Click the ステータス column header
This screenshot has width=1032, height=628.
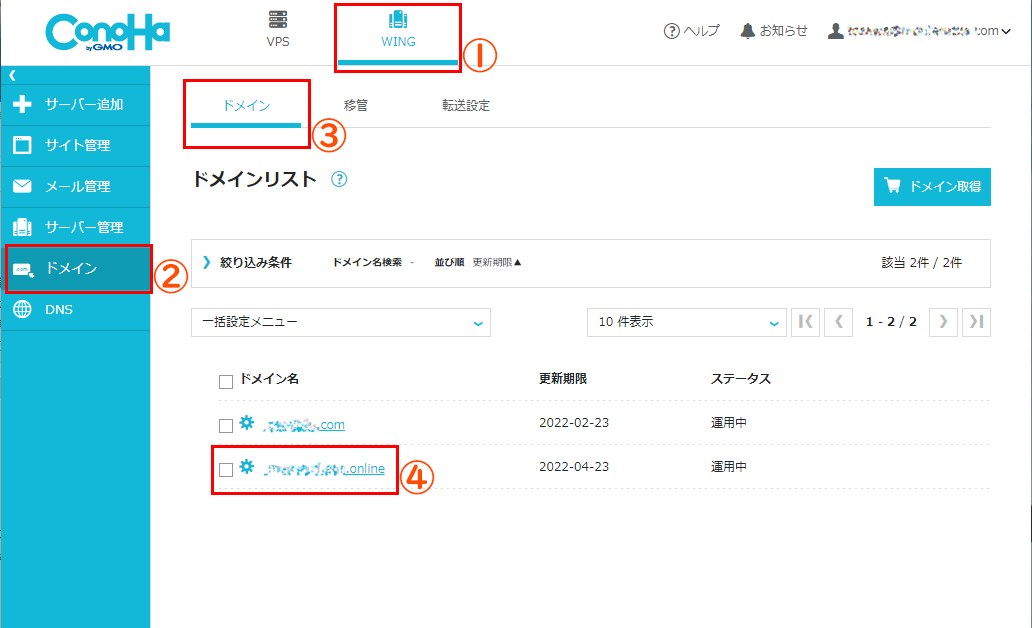click(740, 379)
